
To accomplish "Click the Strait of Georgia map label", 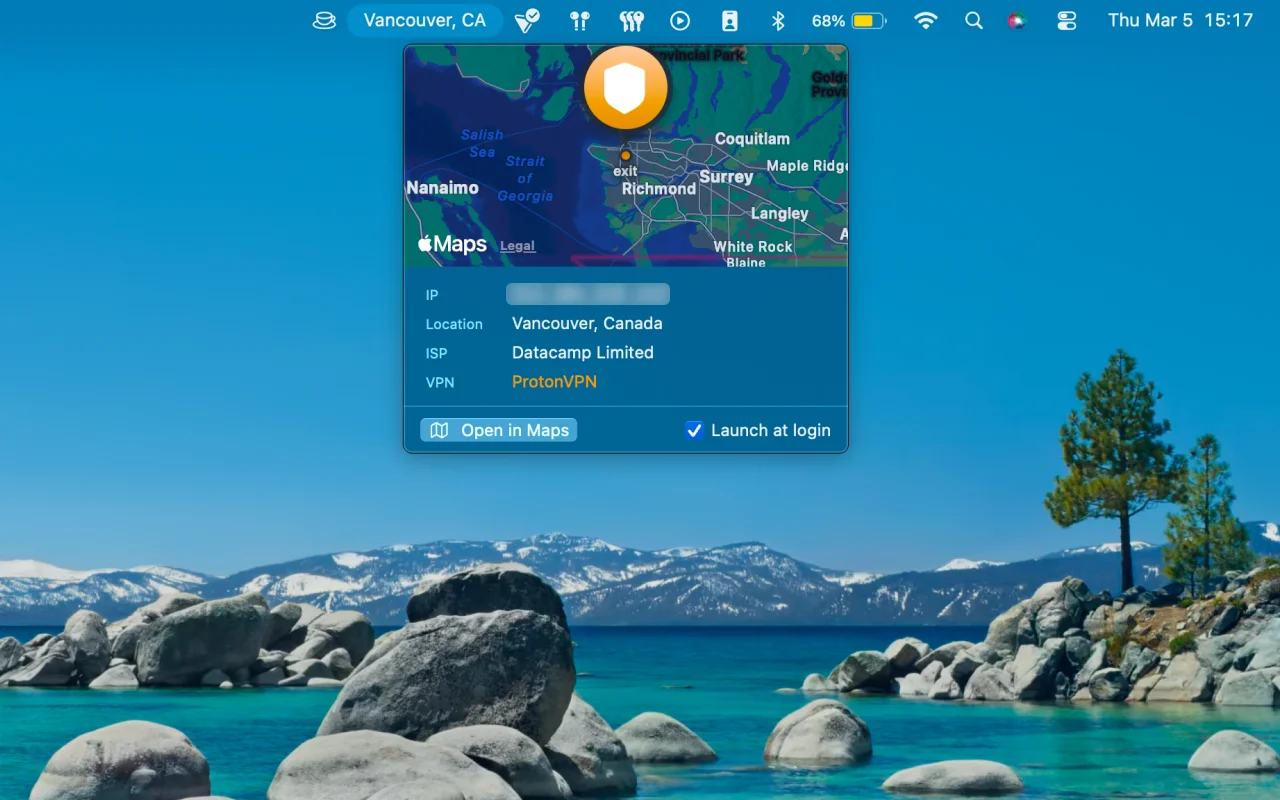I will (x=525, y=178).
